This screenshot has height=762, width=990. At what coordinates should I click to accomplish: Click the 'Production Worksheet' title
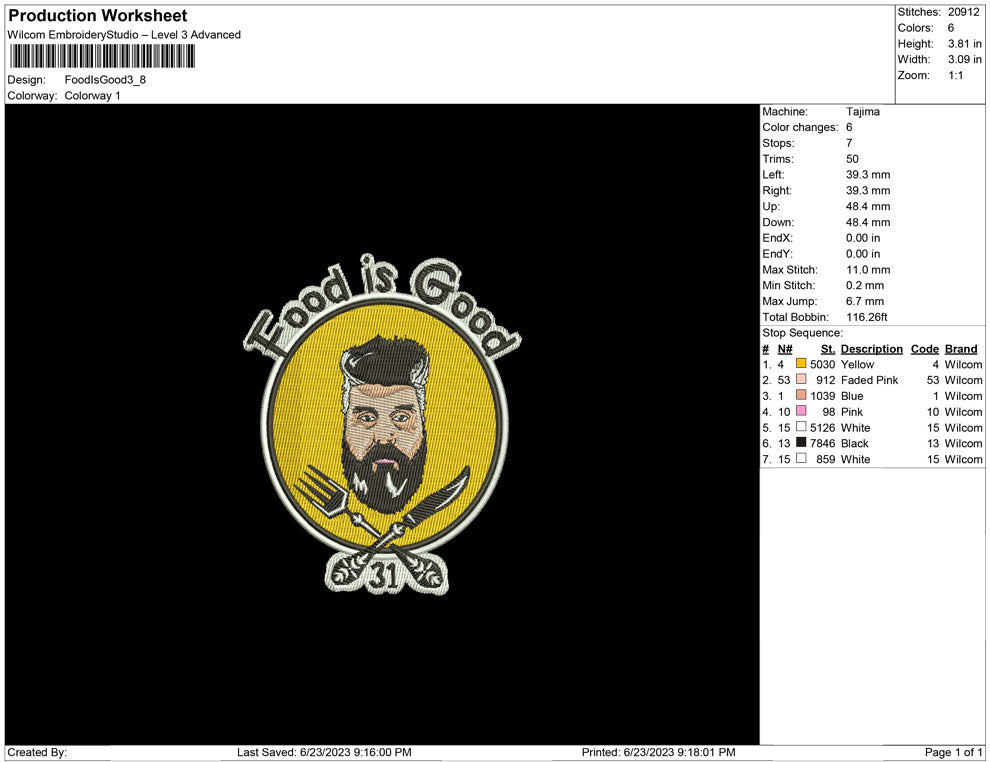[x=98, y=16]
